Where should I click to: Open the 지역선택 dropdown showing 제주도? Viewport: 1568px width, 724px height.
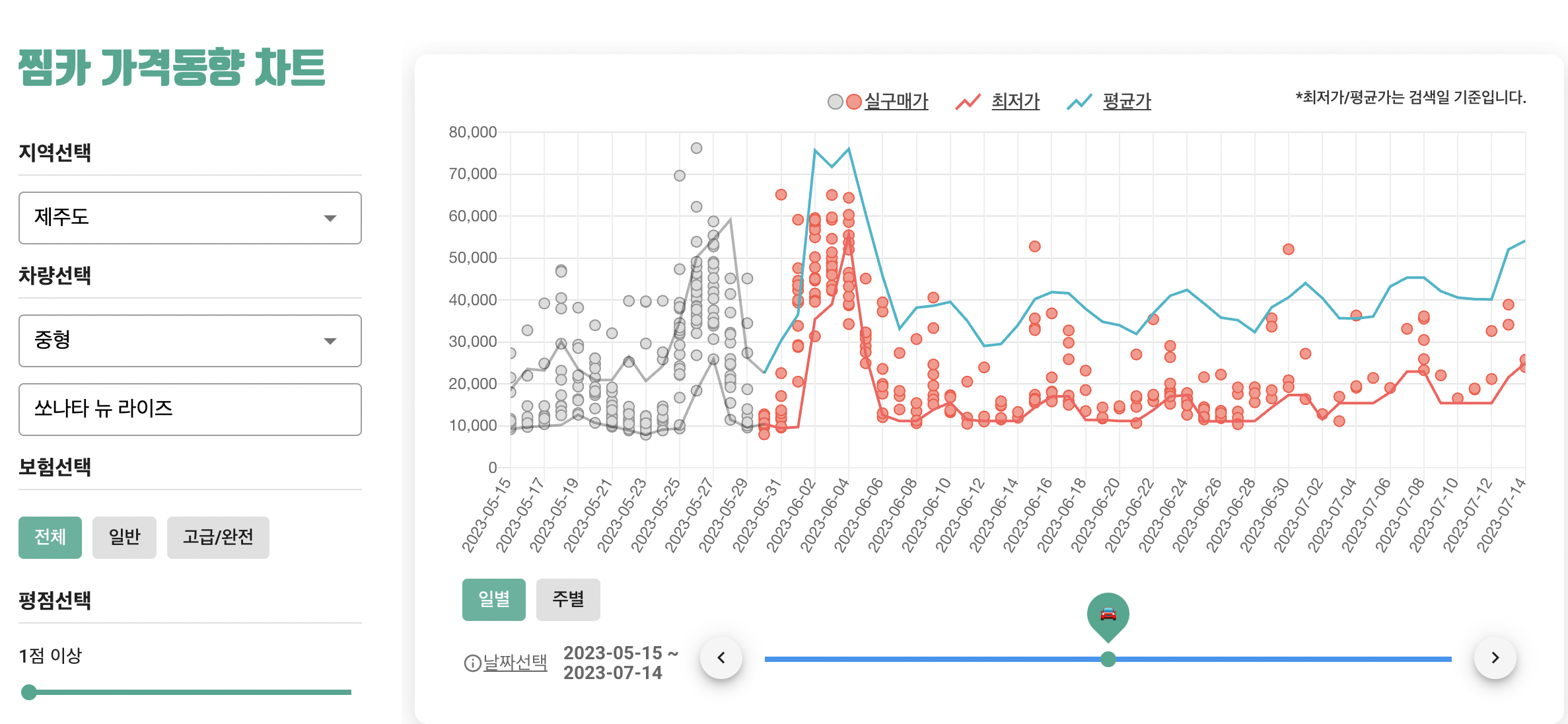tap(190, 218)
